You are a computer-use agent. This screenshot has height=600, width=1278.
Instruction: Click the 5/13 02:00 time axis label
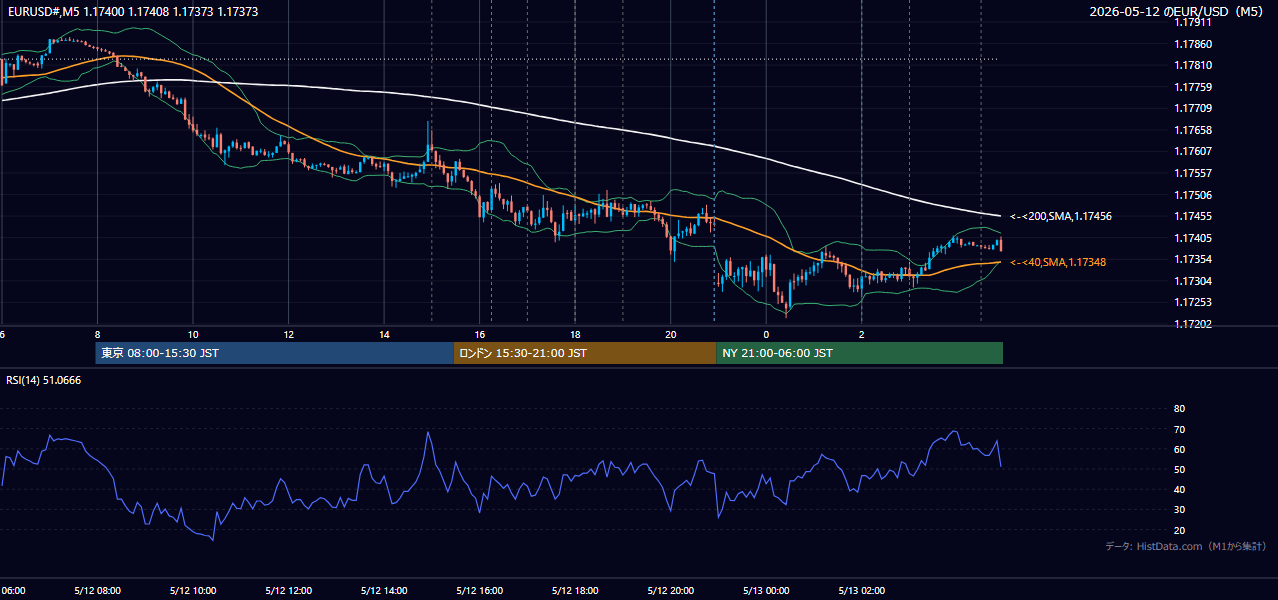[862, 590]
